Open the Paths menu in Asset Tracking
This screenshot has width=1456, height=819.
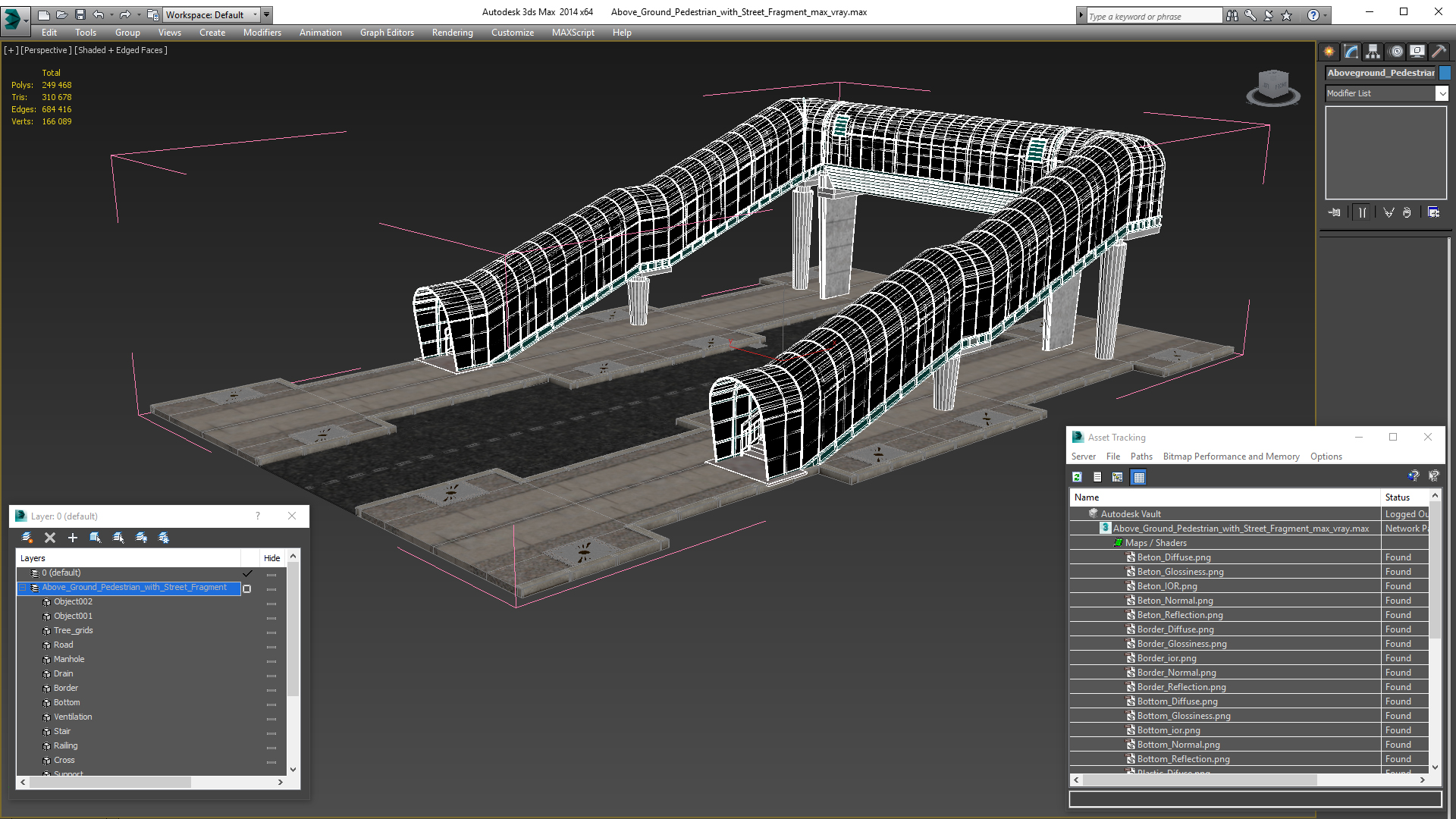[1141, 457]
